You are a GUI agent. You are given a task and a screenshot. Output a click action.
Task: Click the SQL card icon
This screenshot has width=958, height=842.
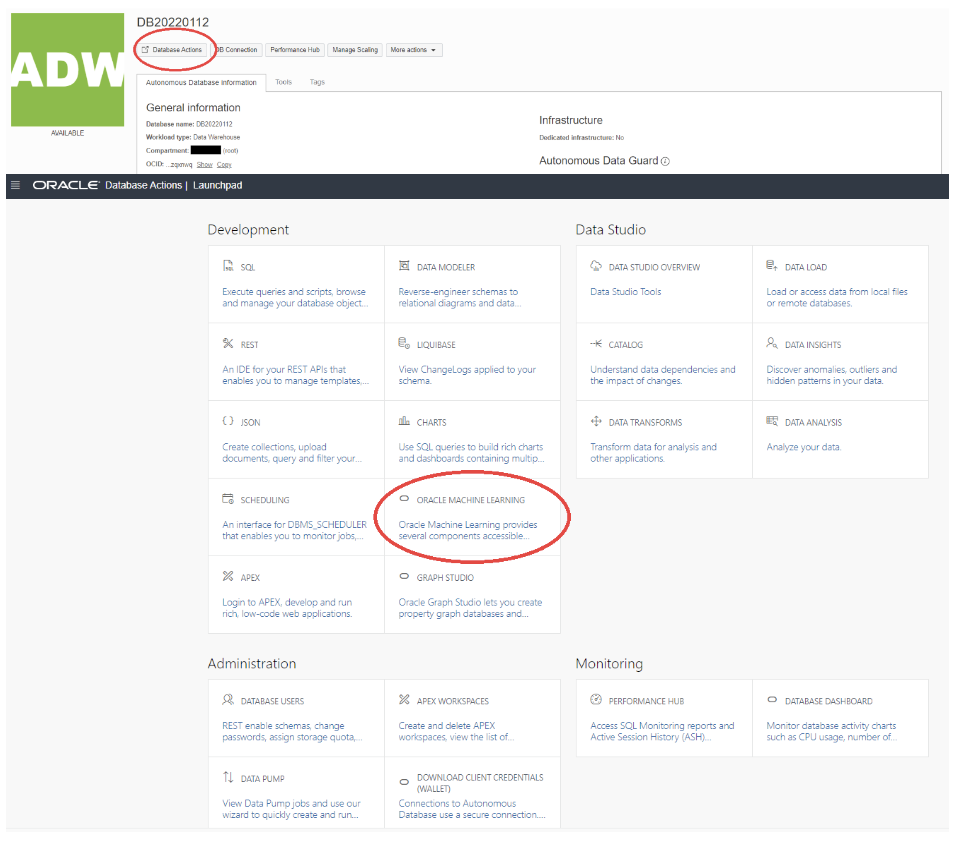tap(228, 266)
